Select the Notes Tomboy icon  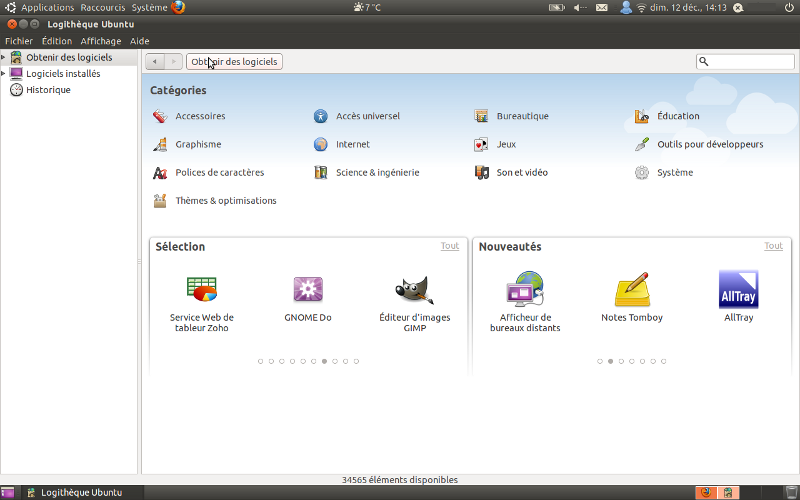tap(632, 289)
